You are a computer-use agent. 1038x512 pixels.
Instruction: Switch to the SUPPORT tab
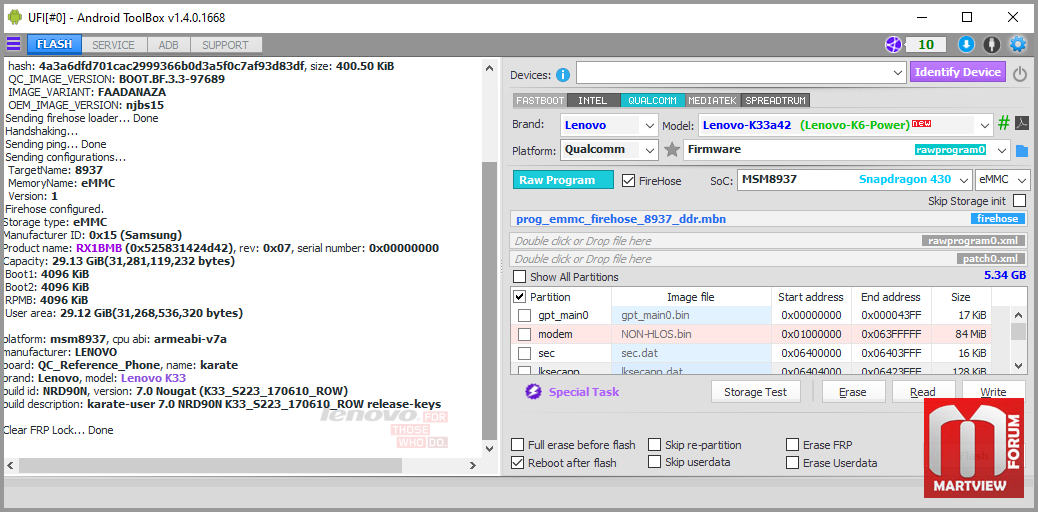tap(226, 45)
